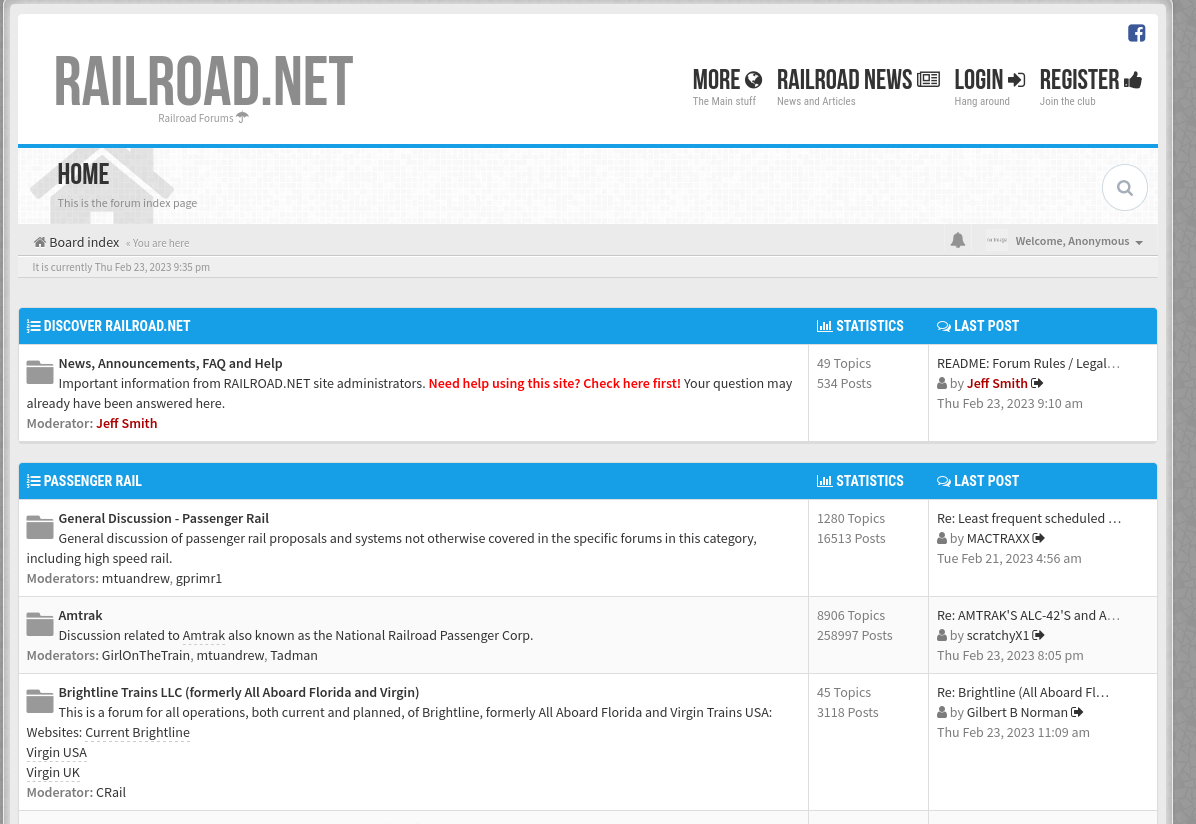The image size is (1196, 824).
Task: Go to Board index breadcrumb
Action: (x=84, y=242)
